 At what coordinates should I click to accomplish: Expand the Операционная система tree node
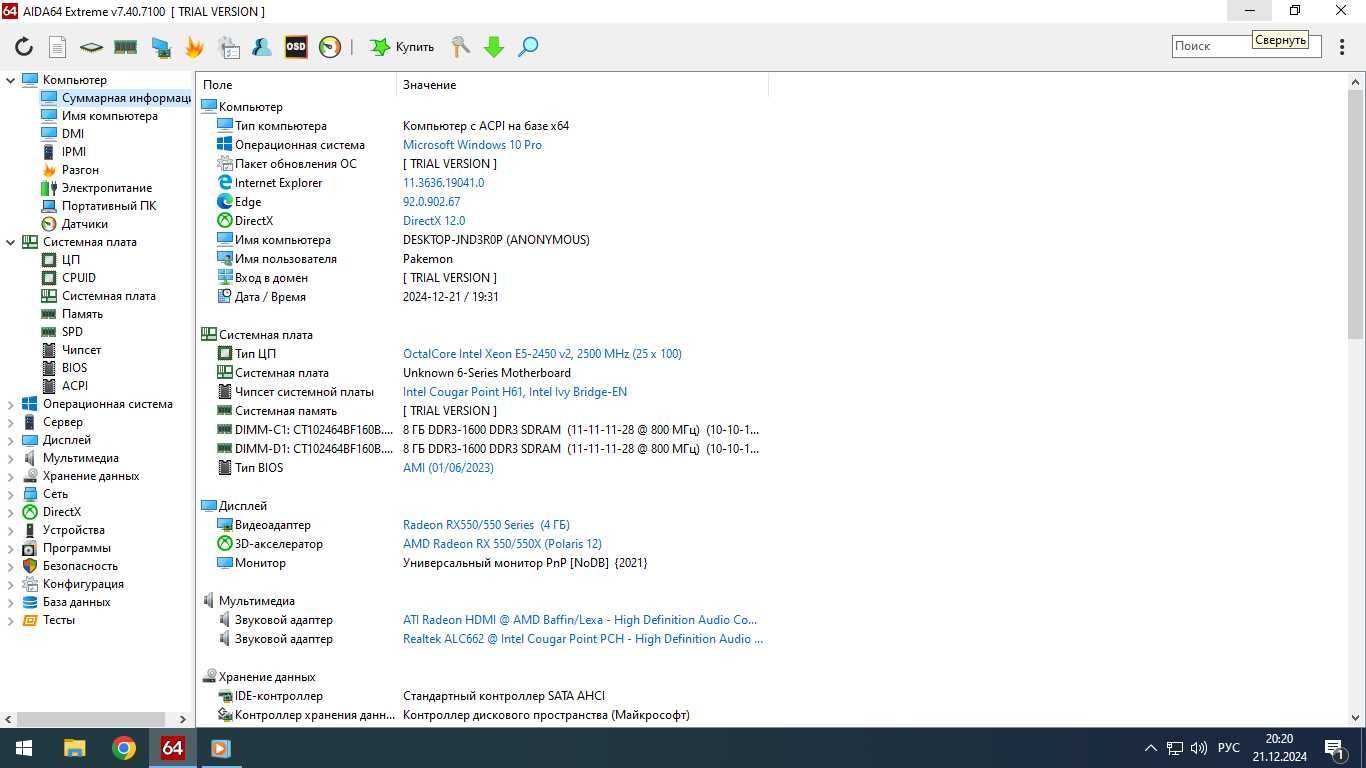pyautogui.click(x=11, y=404)
